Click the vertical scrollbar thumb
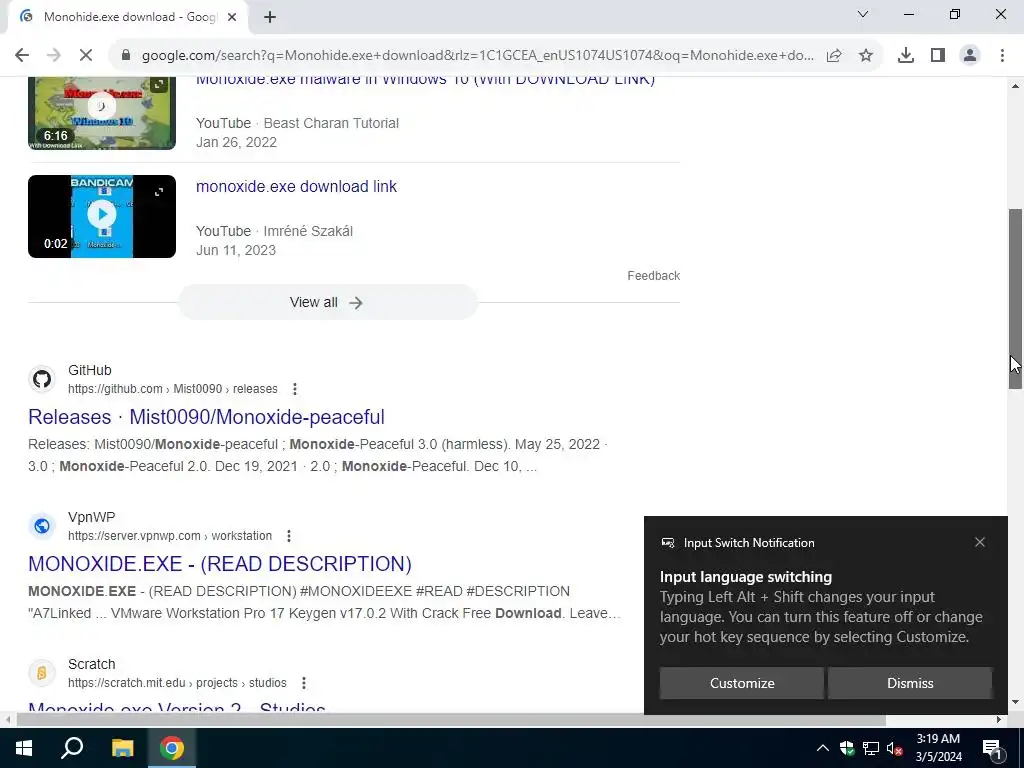Image resolution: width=1024 pixels, height=768 pixels. [1016, 299]
